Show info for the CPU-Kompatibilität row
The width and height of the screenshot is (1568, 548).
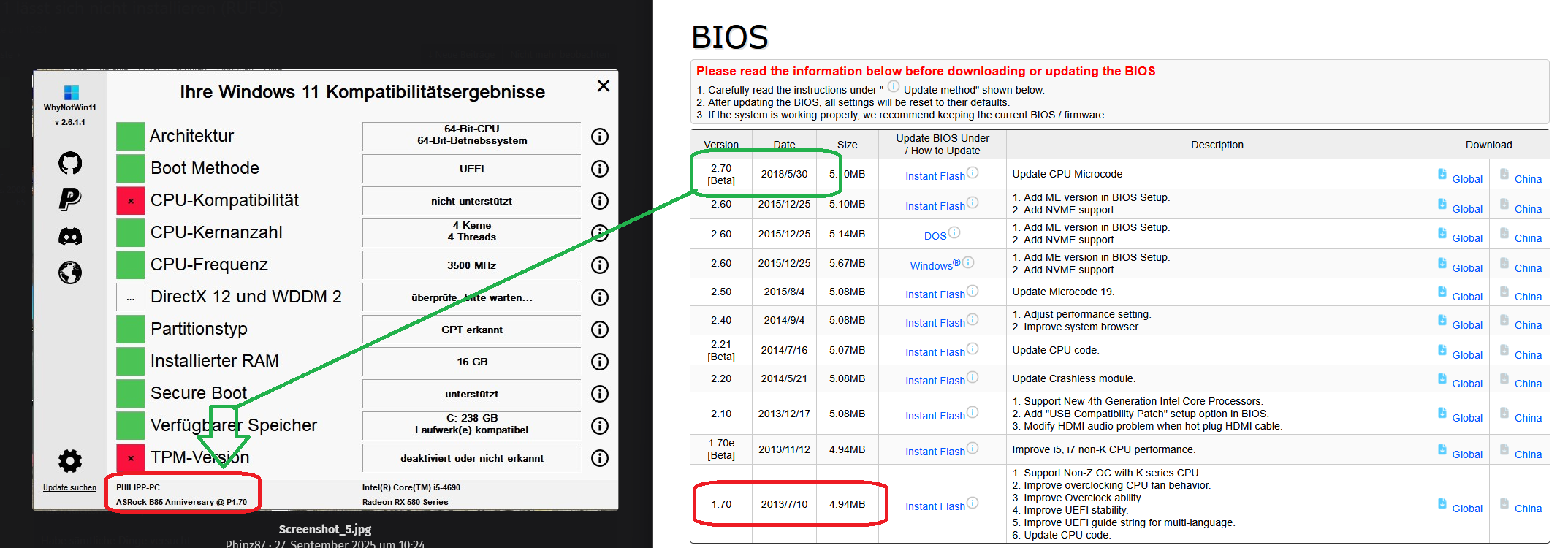[600, 201]
